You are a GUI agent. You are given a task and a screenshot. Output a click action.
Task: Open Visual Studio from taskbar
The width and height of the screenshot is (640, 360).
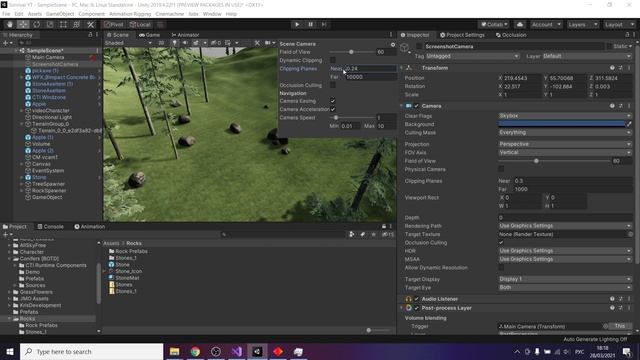click(x=237, y=351)
